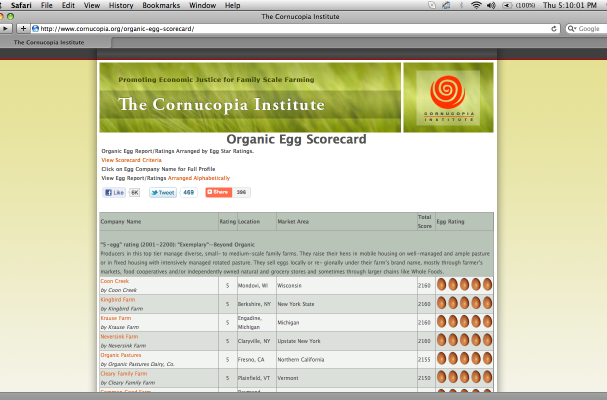Screen dimensions: 607x400
Task: Click the Google search magnifier icon
Action: tap(571, 29)
